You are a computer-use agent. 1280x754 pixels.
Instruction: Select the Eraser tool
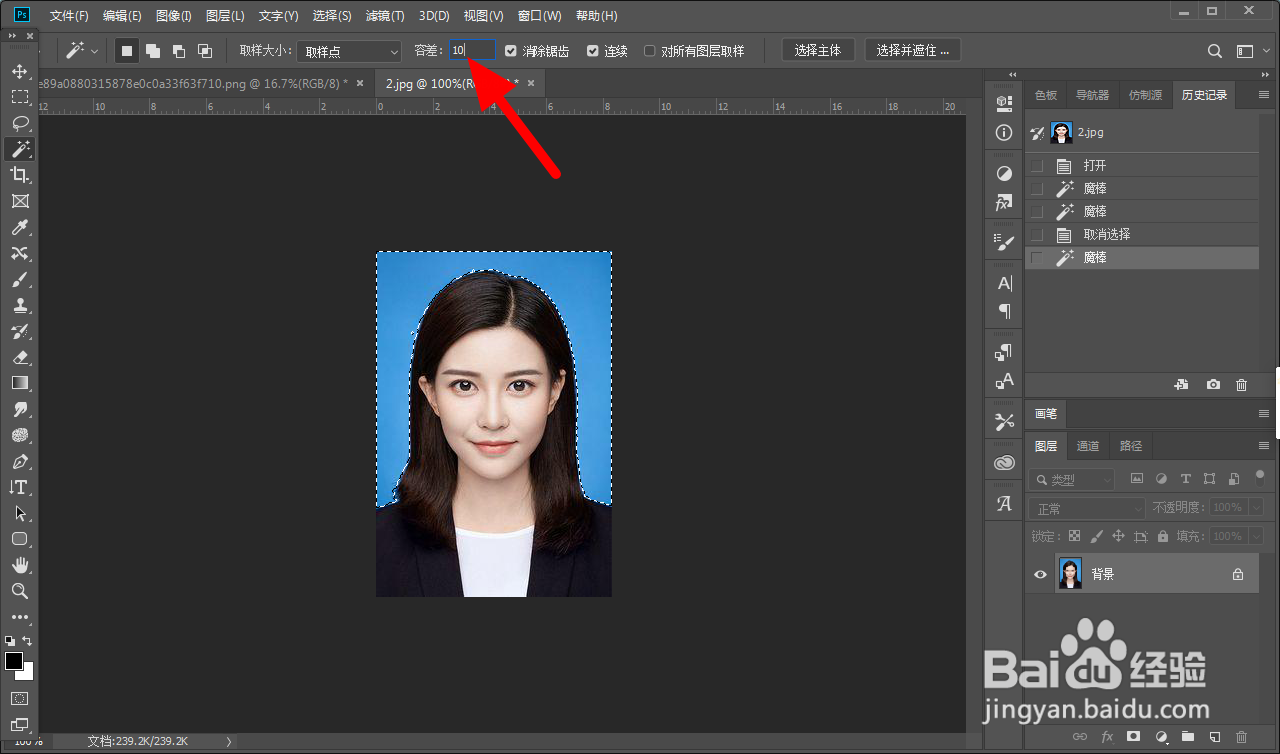point(19,357)
